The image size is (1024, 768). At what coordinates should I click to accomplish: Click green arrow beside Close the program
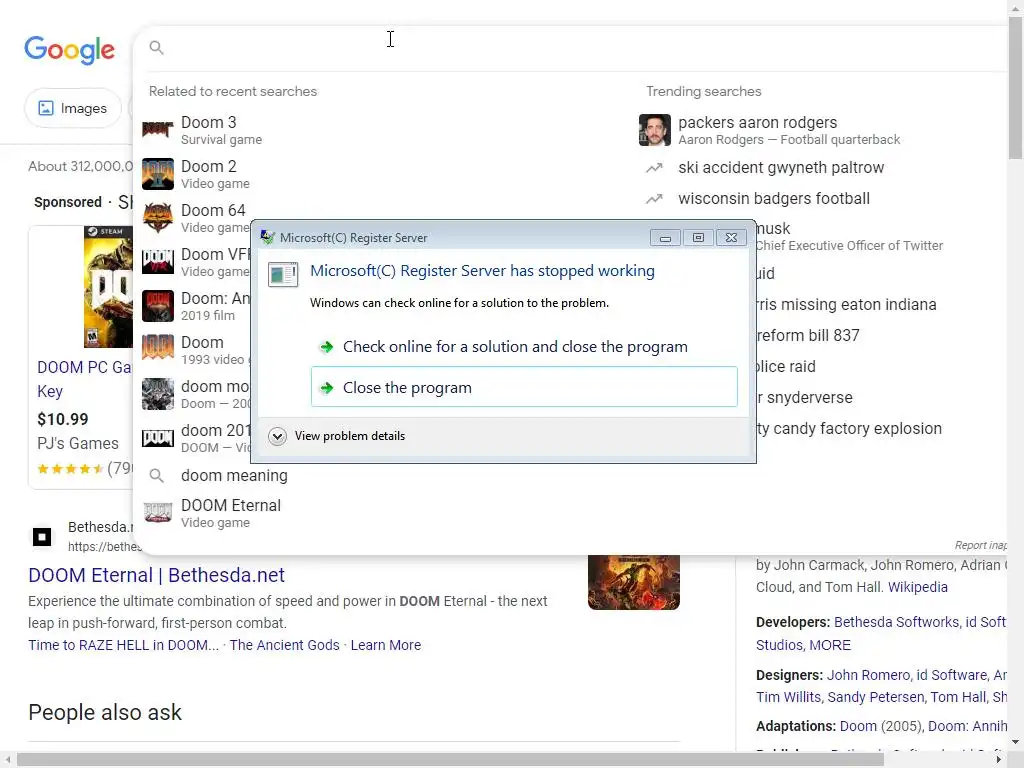(x=327, y=388)
